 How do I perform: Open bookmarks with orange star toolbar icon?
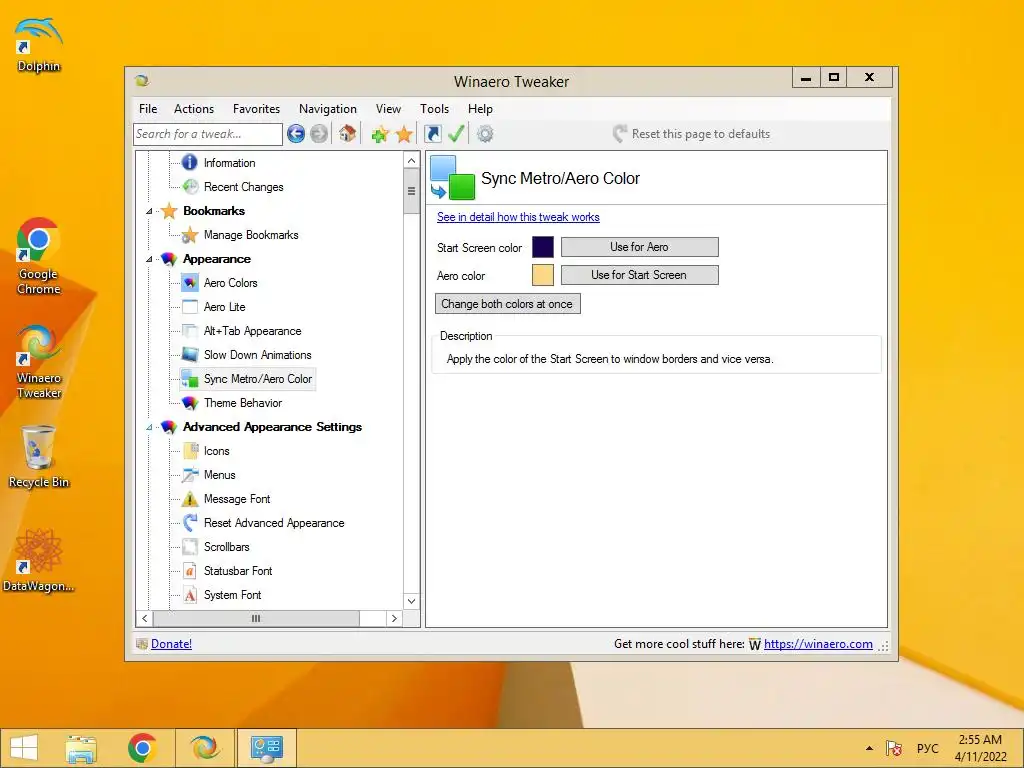[x=404, y=135]
